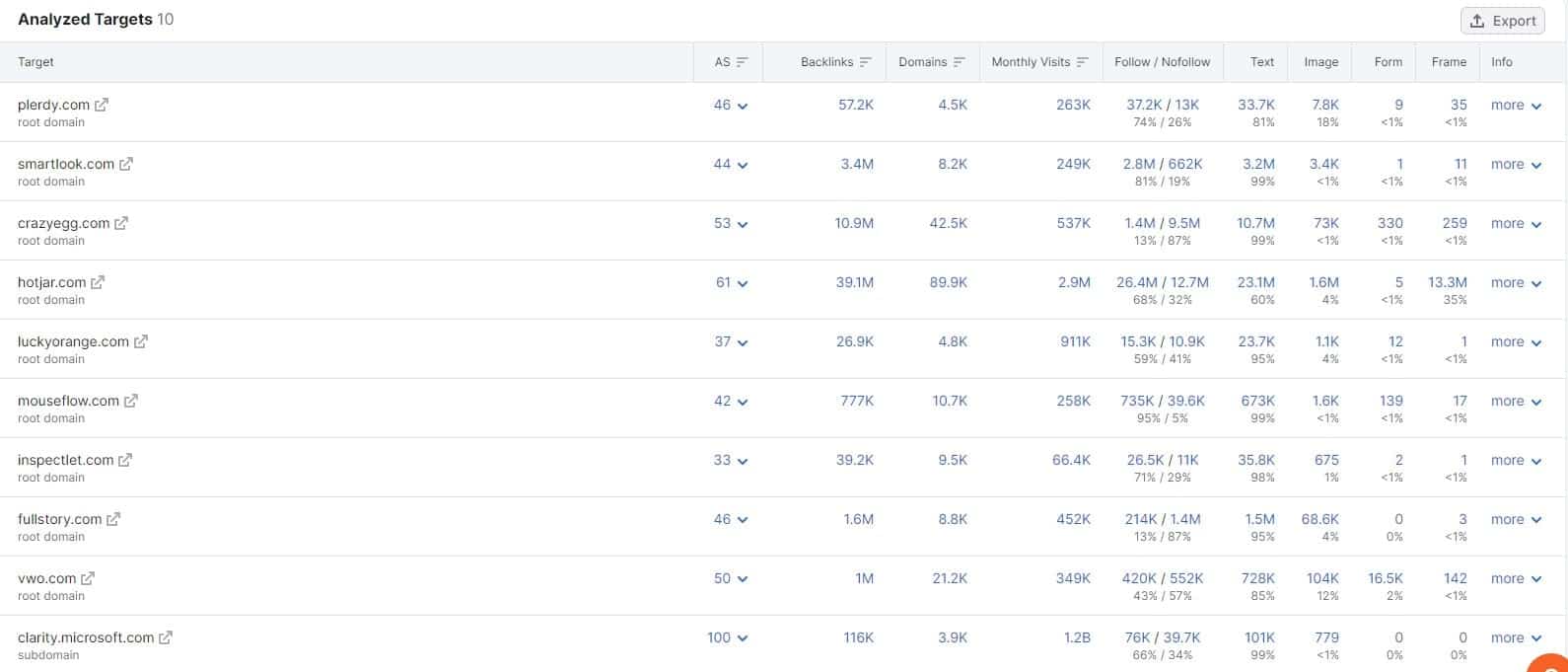Viewport: 1568px width, 672px height.
Task: Sort table by AS column icon
Action: [743, 62]
